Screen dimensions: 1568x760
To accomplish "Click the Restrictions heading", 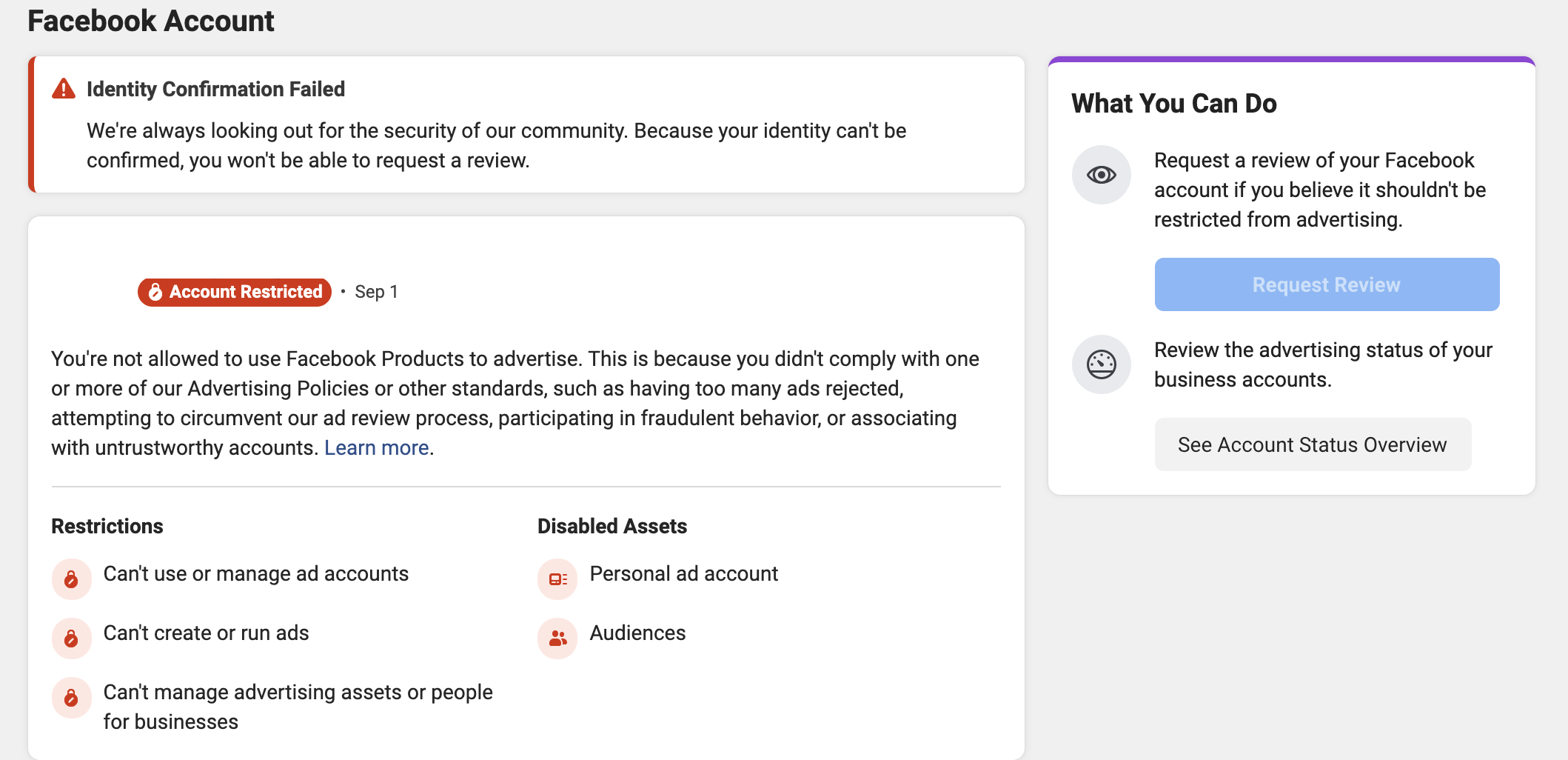I will pos(107,526).
